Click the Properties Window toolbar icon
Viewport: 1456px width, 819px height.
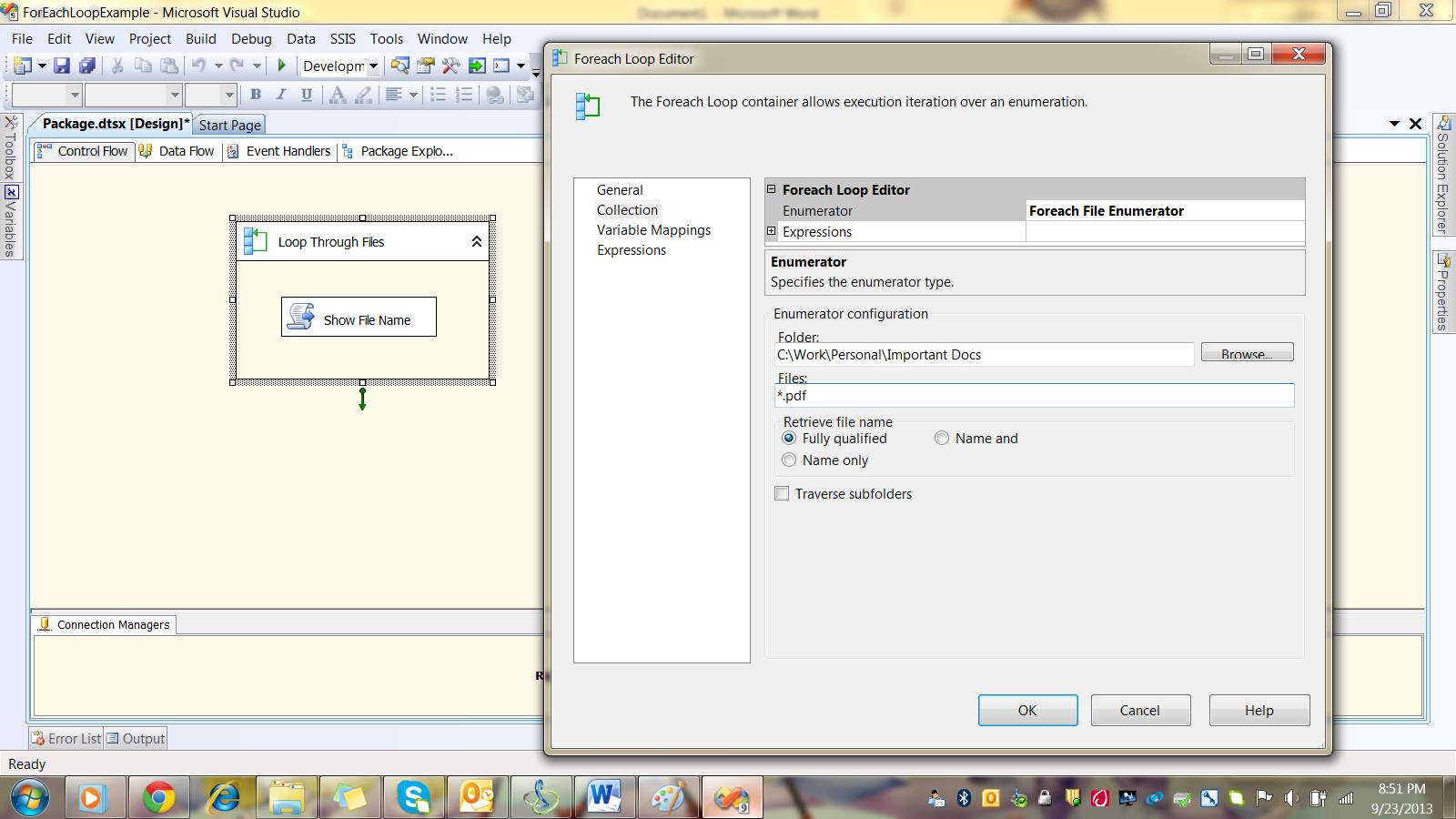click(425, 66)
